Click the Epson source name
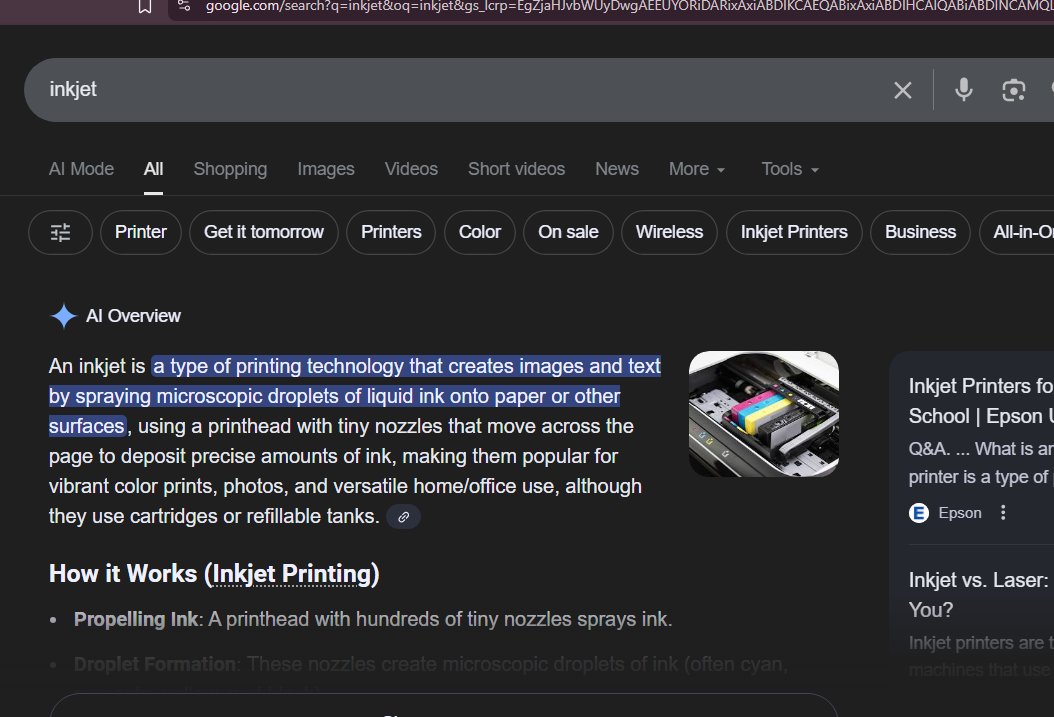 click(960, 513)
